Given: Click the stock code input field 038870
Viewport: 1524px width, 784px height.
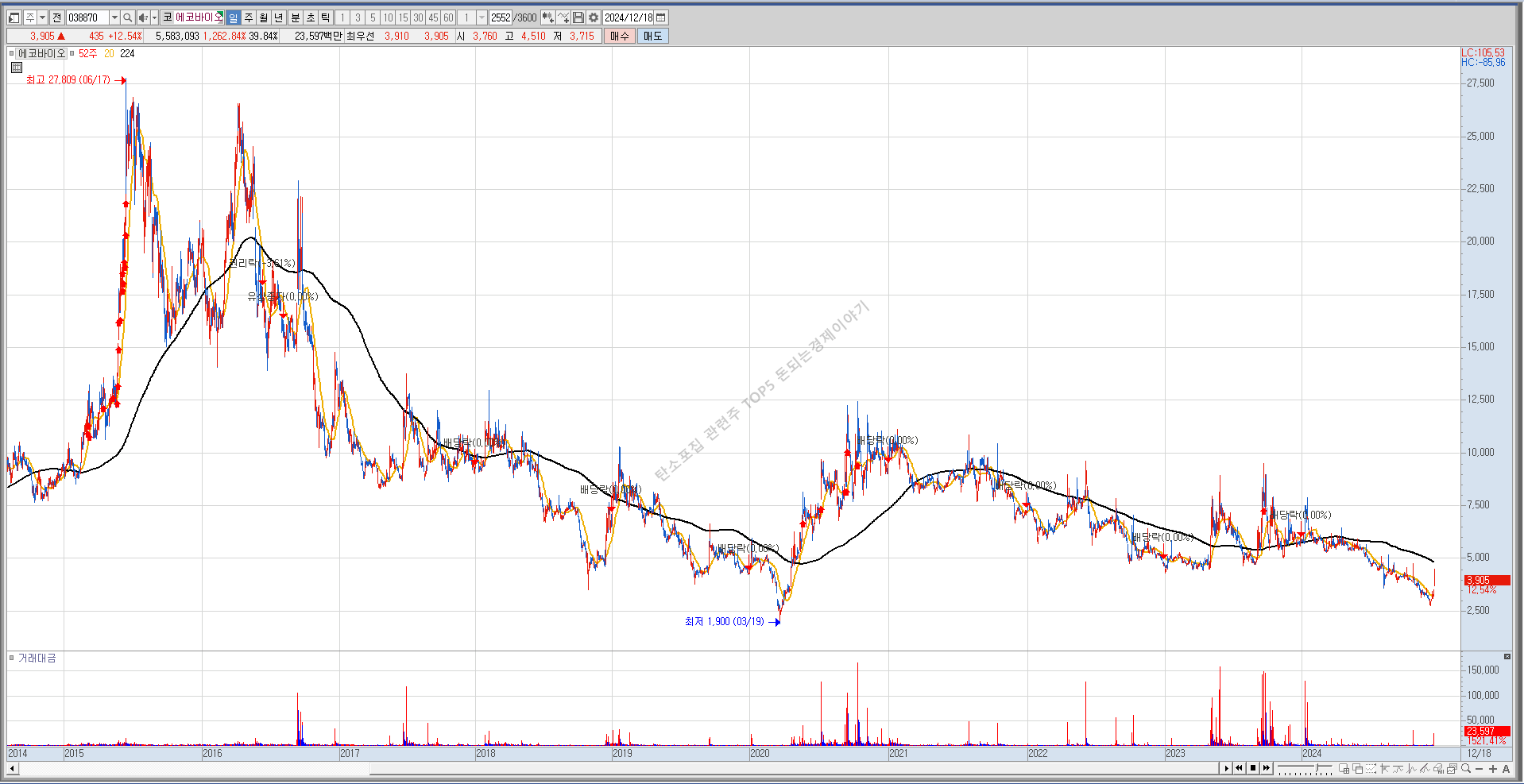Looking at the screenshot, I should pos(87,17).
